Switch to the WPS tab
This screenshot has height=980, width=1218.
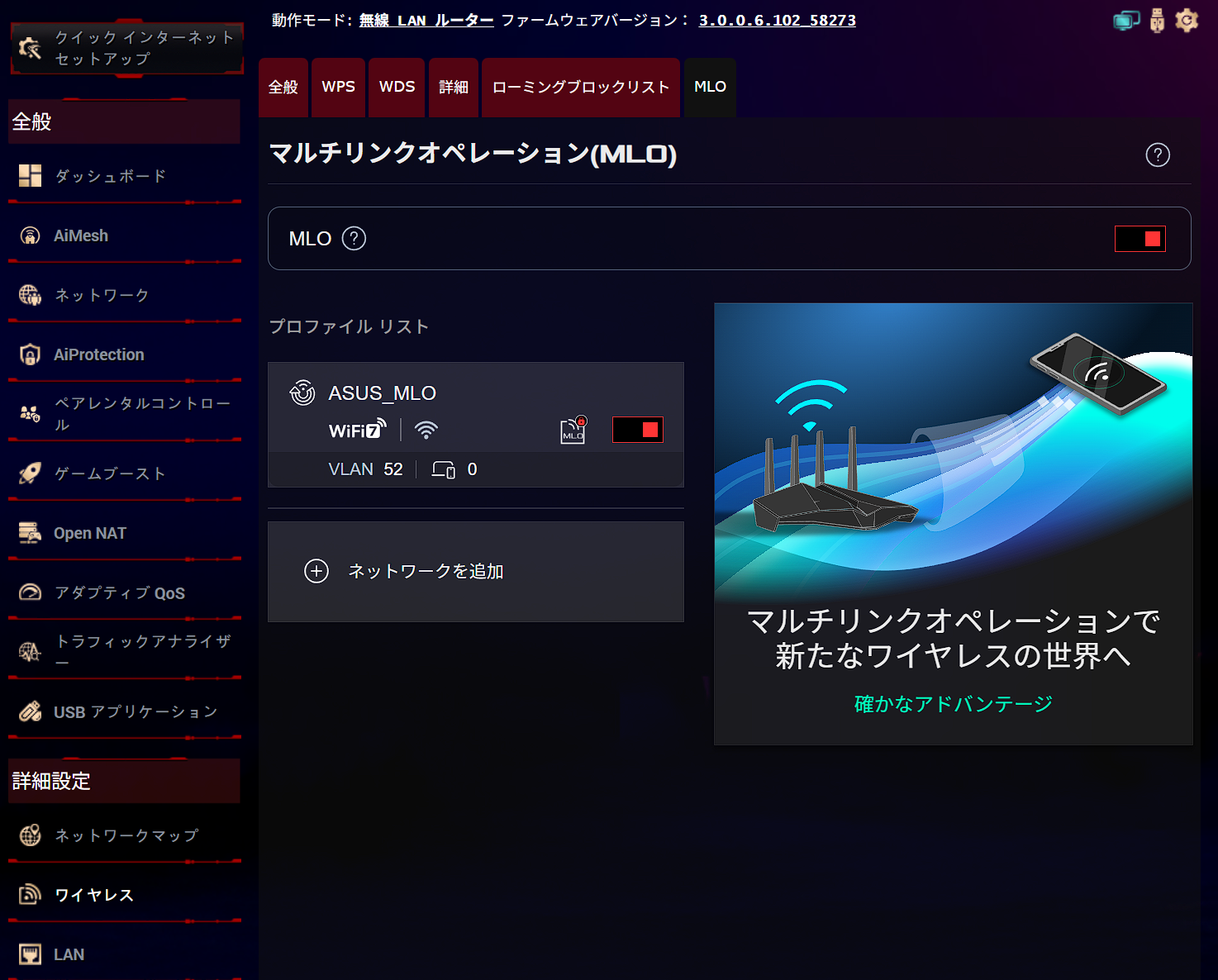click(339, 88)
